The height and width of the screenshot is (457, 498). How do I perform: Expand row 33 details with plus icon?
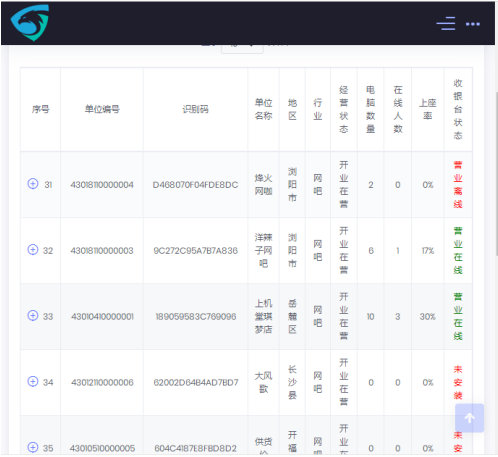(33, 316)
